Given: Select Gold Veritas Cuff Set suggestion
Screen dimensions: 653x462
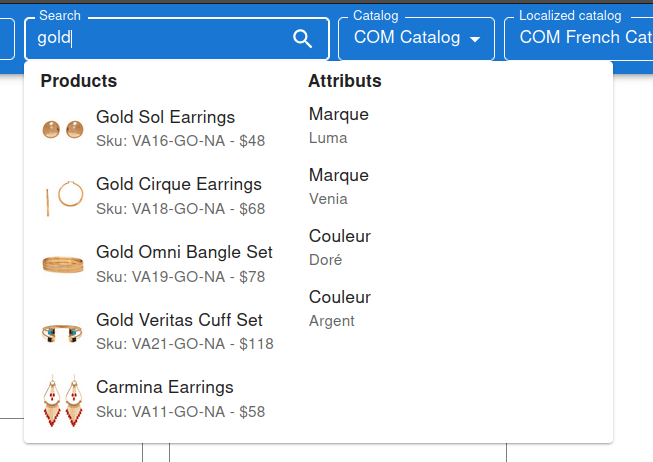Looking at the screenshot, I should (179, 321).
